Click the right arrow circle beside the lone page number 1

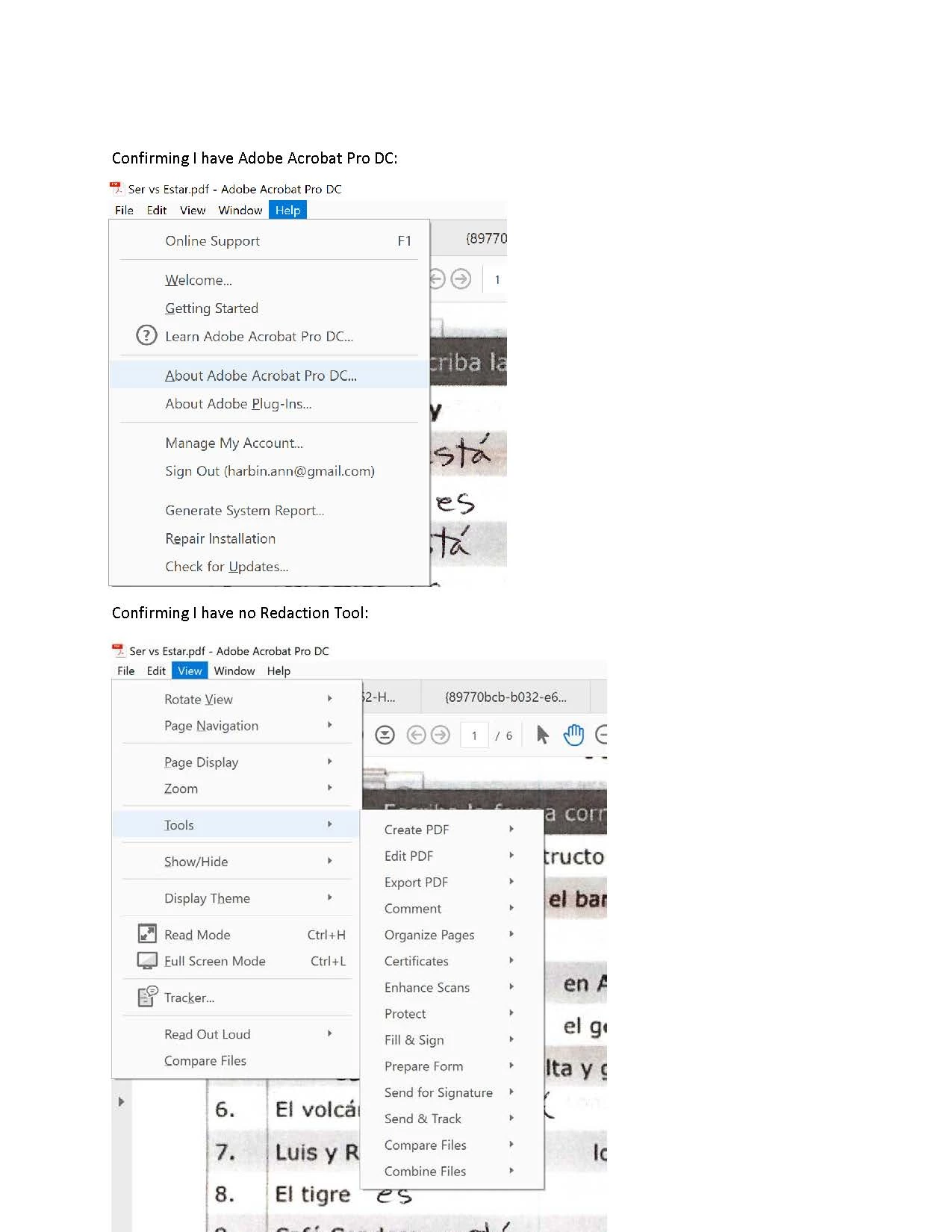(461, 279)
